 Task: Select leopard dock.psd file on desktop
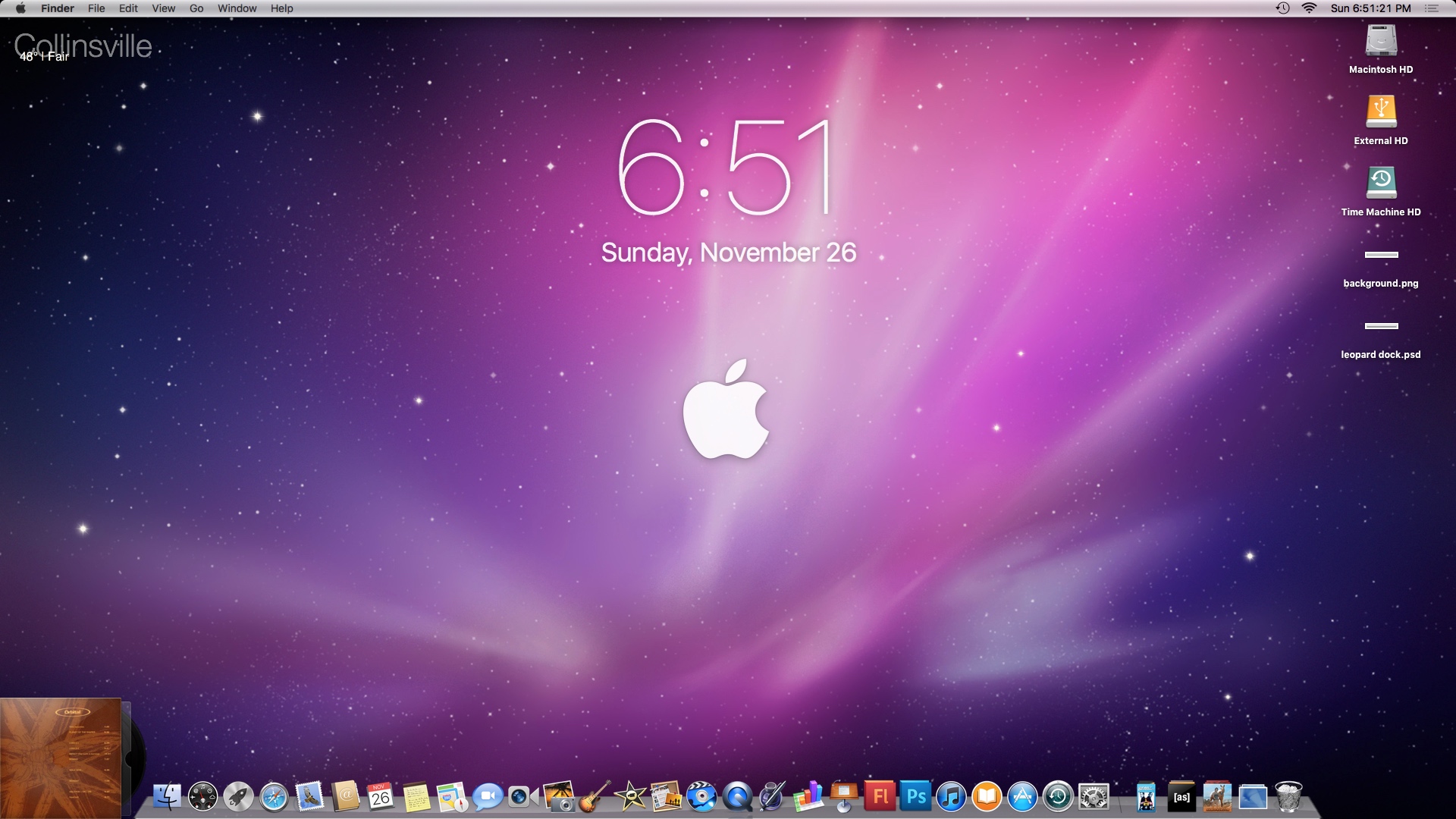(x=1381, y=340)
